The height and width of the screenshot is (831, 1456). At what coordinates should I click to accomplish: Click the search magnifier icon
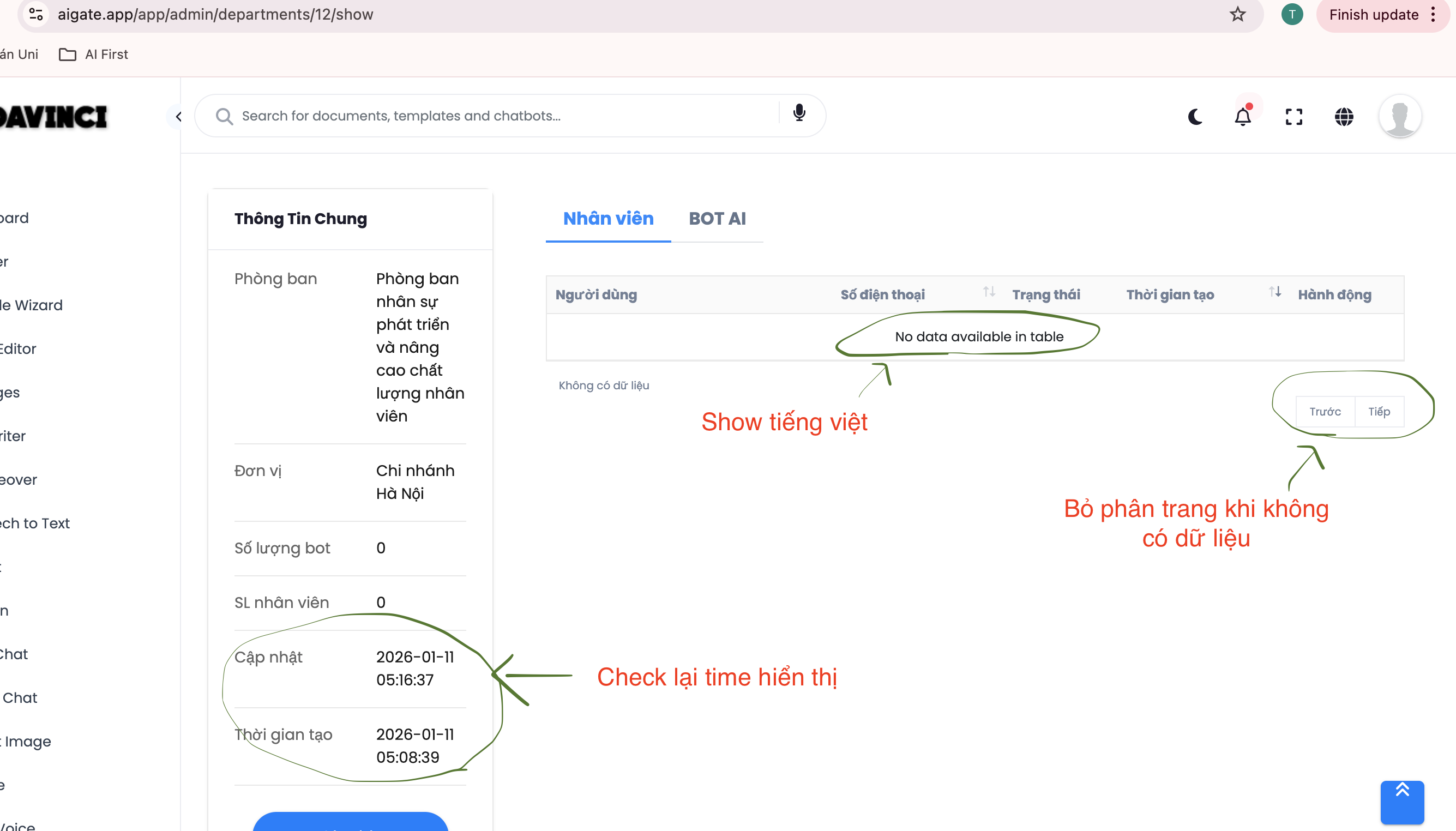224,117
